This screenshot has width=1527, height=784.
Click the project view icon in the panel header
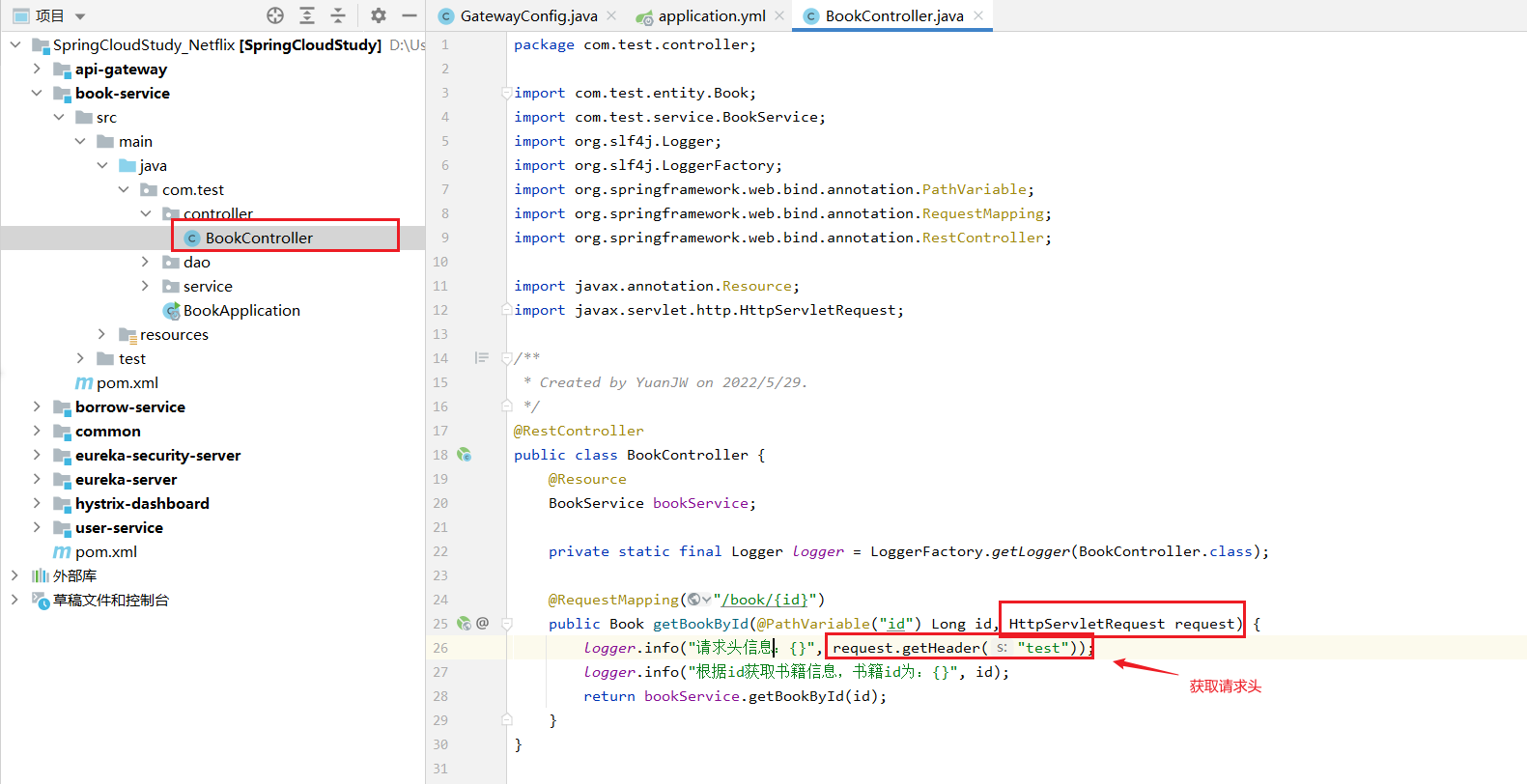coord(20,15)
